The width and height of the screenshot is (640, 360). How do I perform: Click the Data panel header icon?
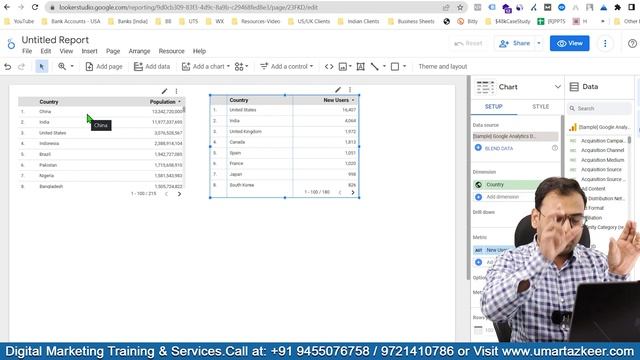574,87
